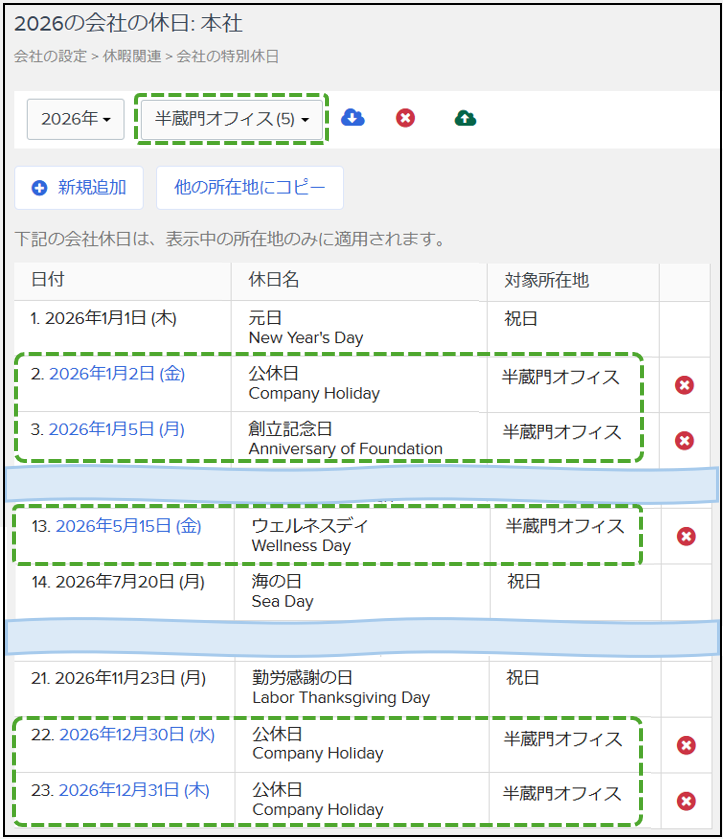Open the 2026年1月2日 (金) date link
Screen dimensions: 723x839
click(117, 374)
